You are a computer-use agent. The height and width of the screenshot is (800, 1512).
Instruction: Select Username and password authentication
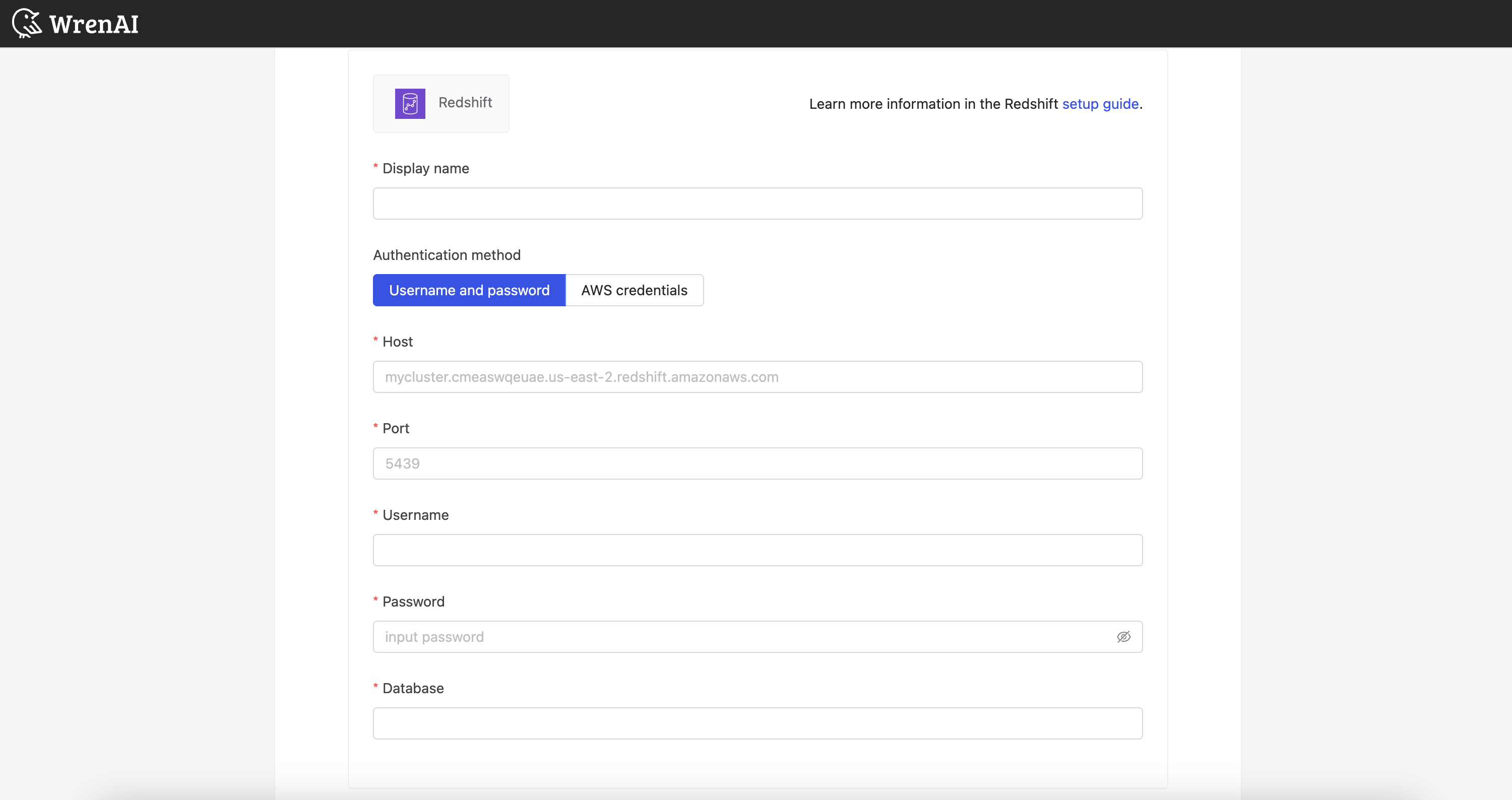pyautogui.click(x=469, y=290)
